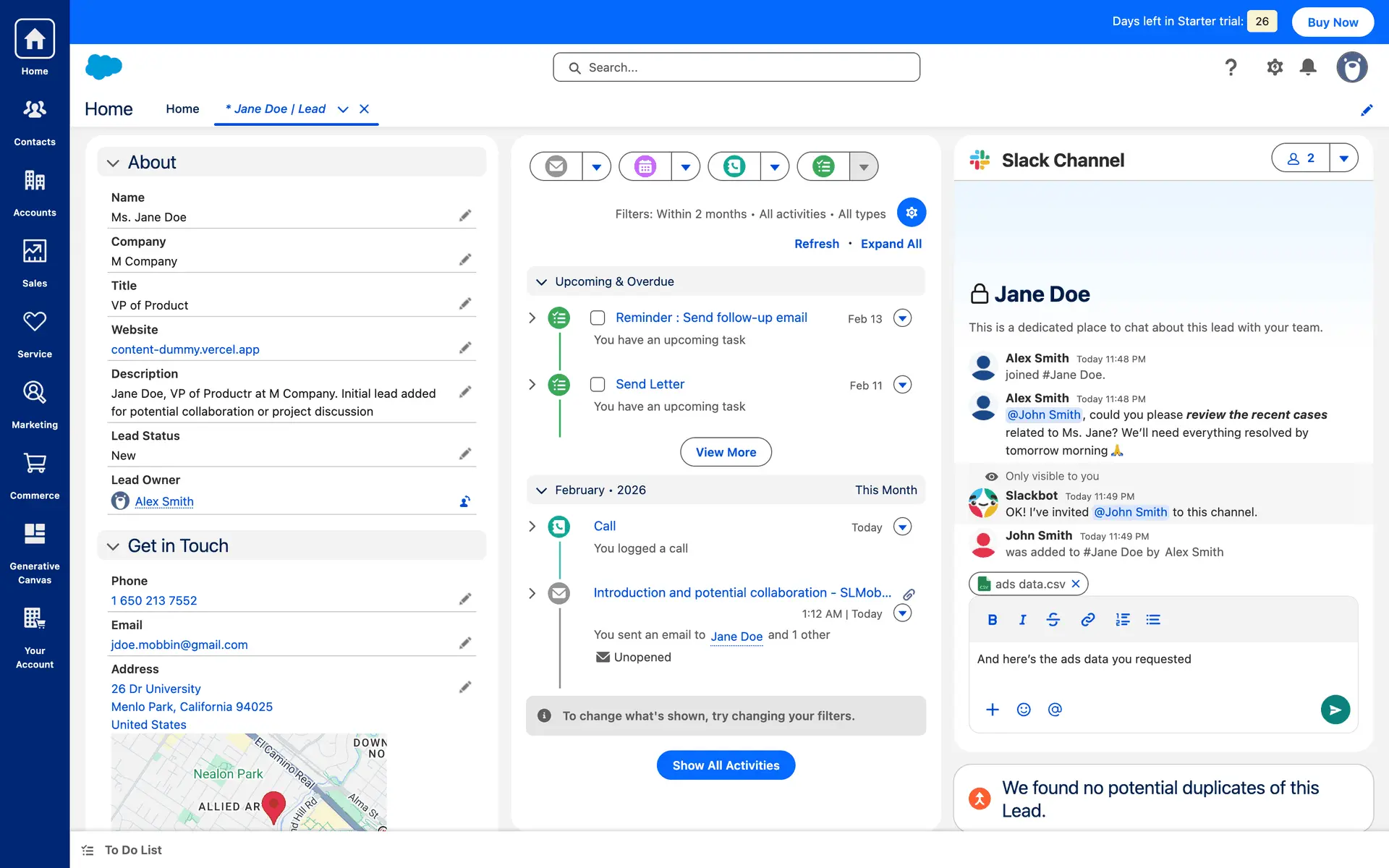Open timeline filter settings gear
The height and width of the screenshot is (868, 1389).
(x=912, y=213)
